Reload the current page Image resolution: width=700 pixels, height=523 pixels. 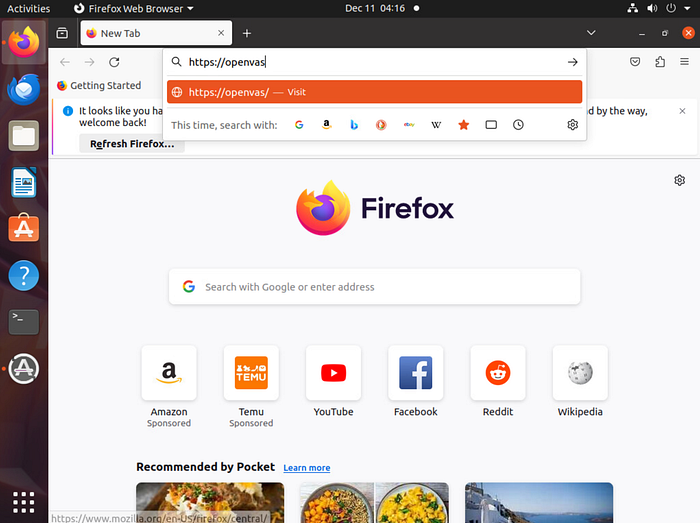point(114,62)
